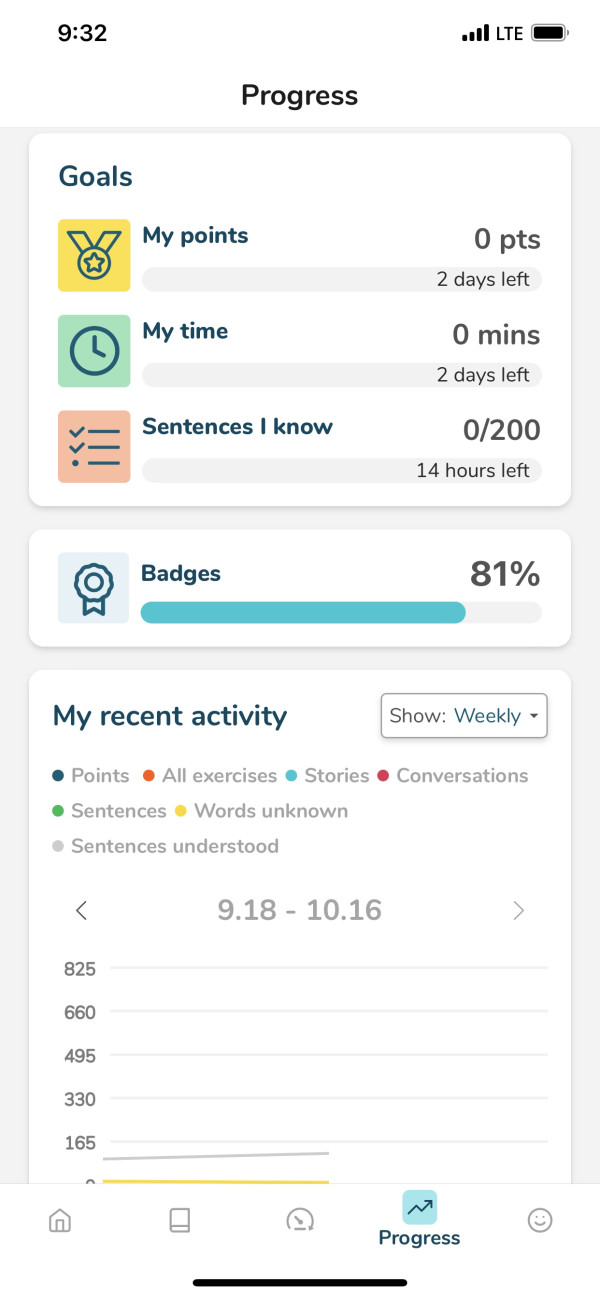Open the speedometer tab icon

[x=300, y=1220]
